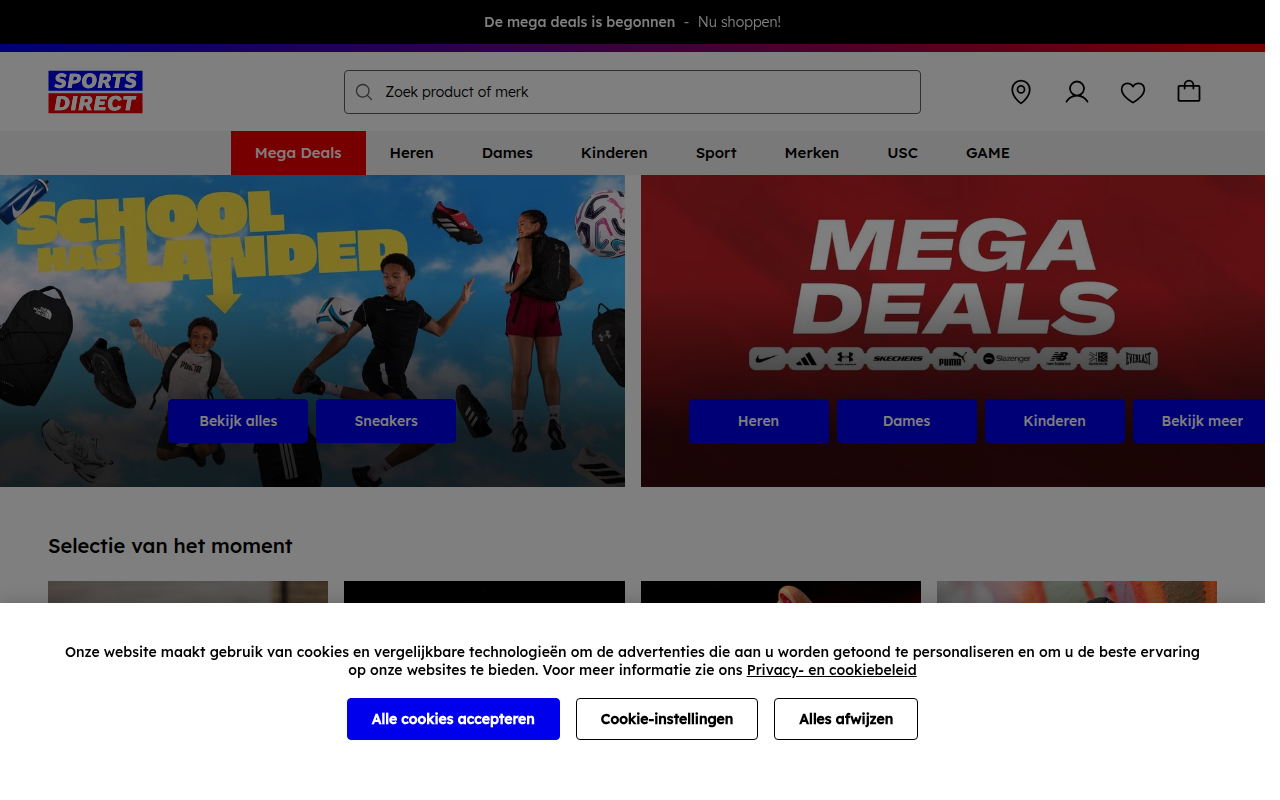Click the 'School has landed' banner image
Screen dimensions: 1280x800
click(312, 331)
